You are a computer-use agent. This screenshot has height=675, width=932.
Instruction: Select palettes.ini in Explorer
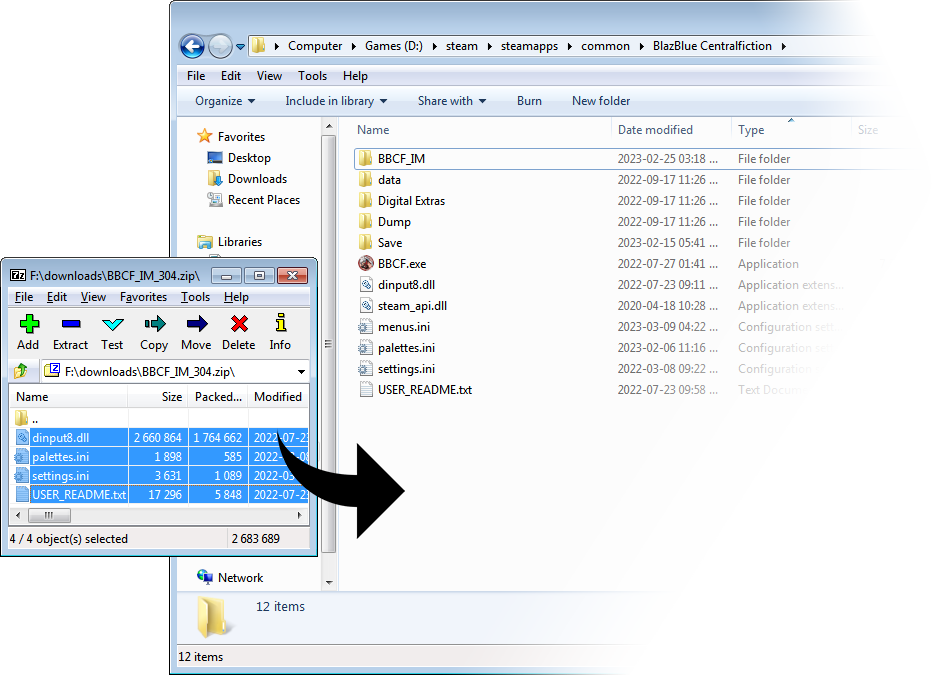coord(406,348)
